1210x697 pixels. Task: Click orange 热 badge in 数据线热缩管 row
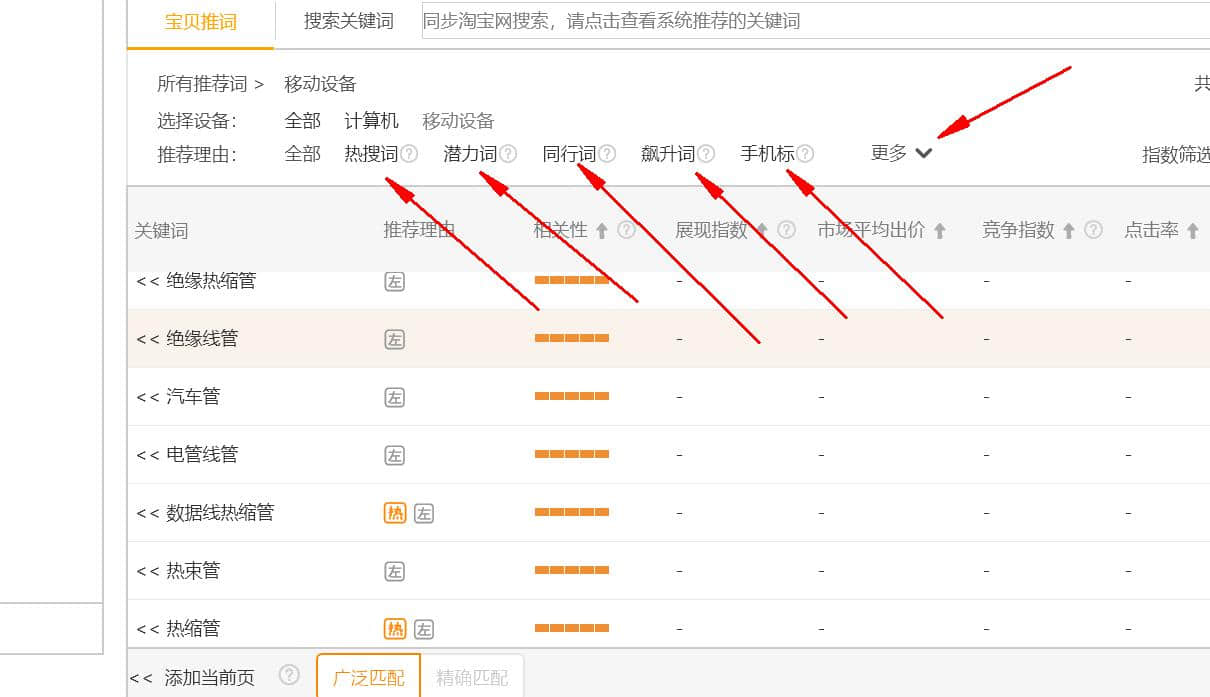point(395,513)
